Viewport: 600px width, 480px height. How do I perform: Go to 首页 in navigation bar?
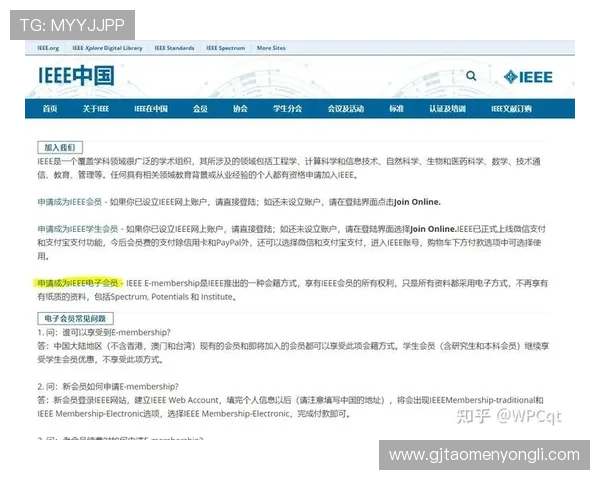click(x=50, y=109)
